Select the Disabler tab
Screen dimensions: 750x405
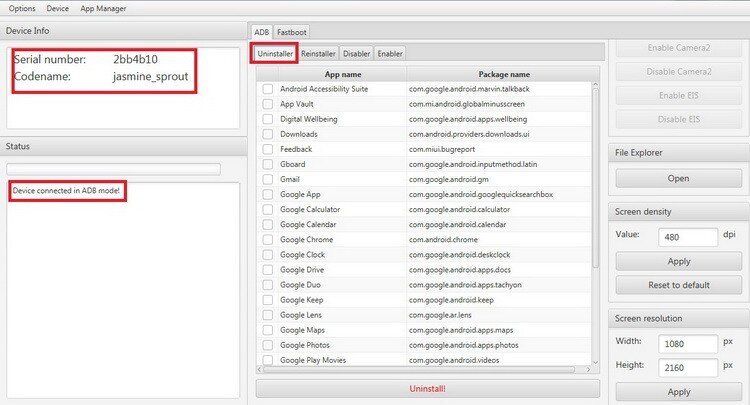coord(356,54)
